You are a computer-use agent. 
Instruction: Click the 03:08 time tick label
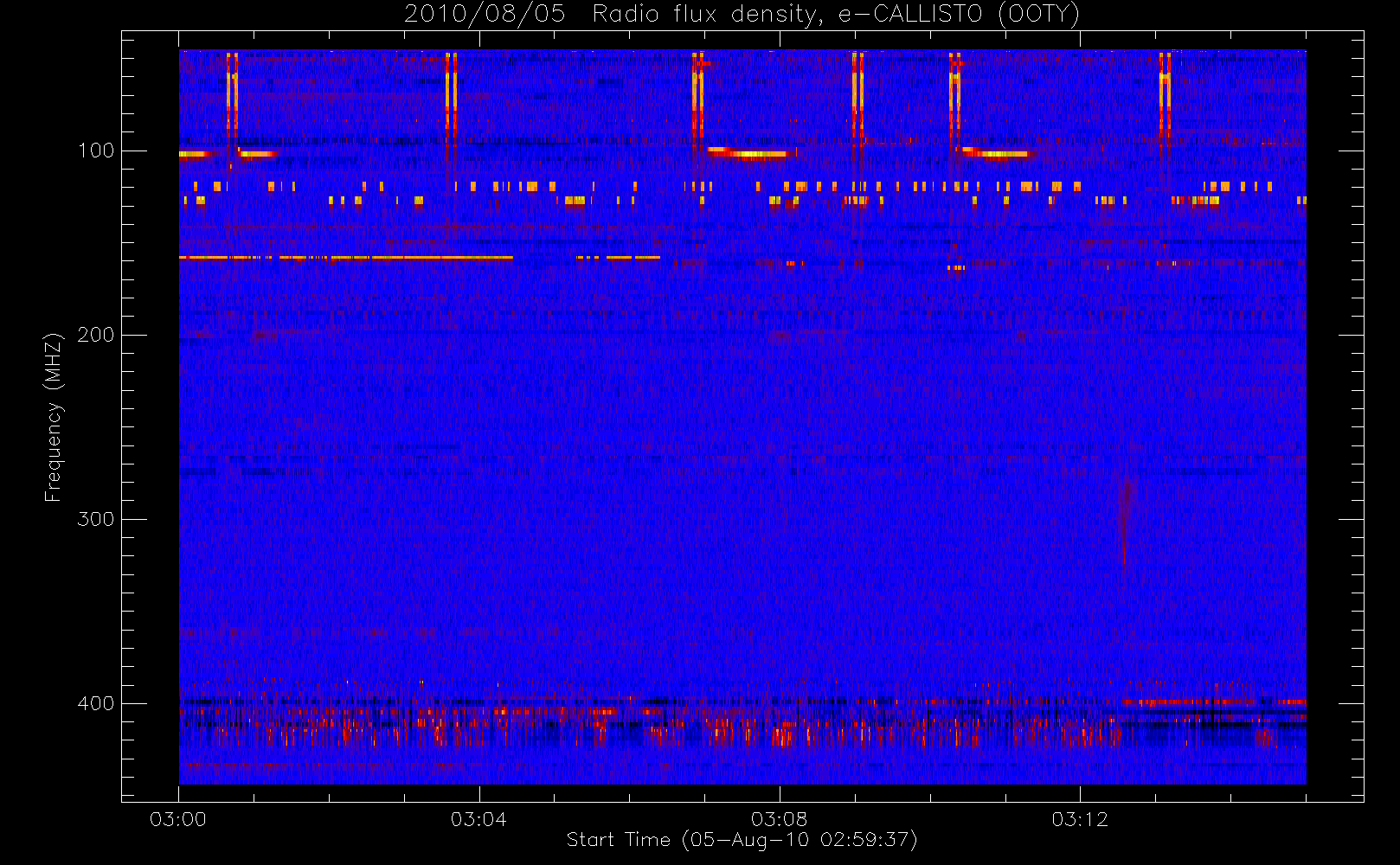coord(780,819)
